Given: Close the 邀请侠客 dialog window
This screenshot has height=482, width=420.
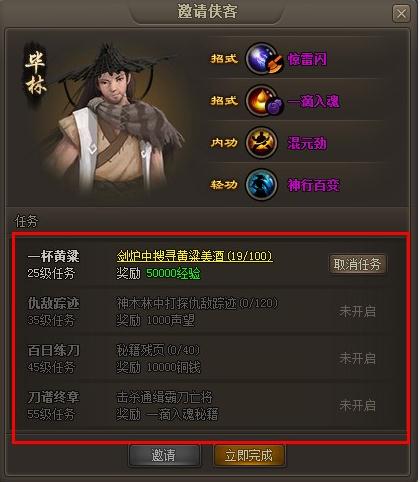Looking at the screenshot, I should click(x=401, y=14).
